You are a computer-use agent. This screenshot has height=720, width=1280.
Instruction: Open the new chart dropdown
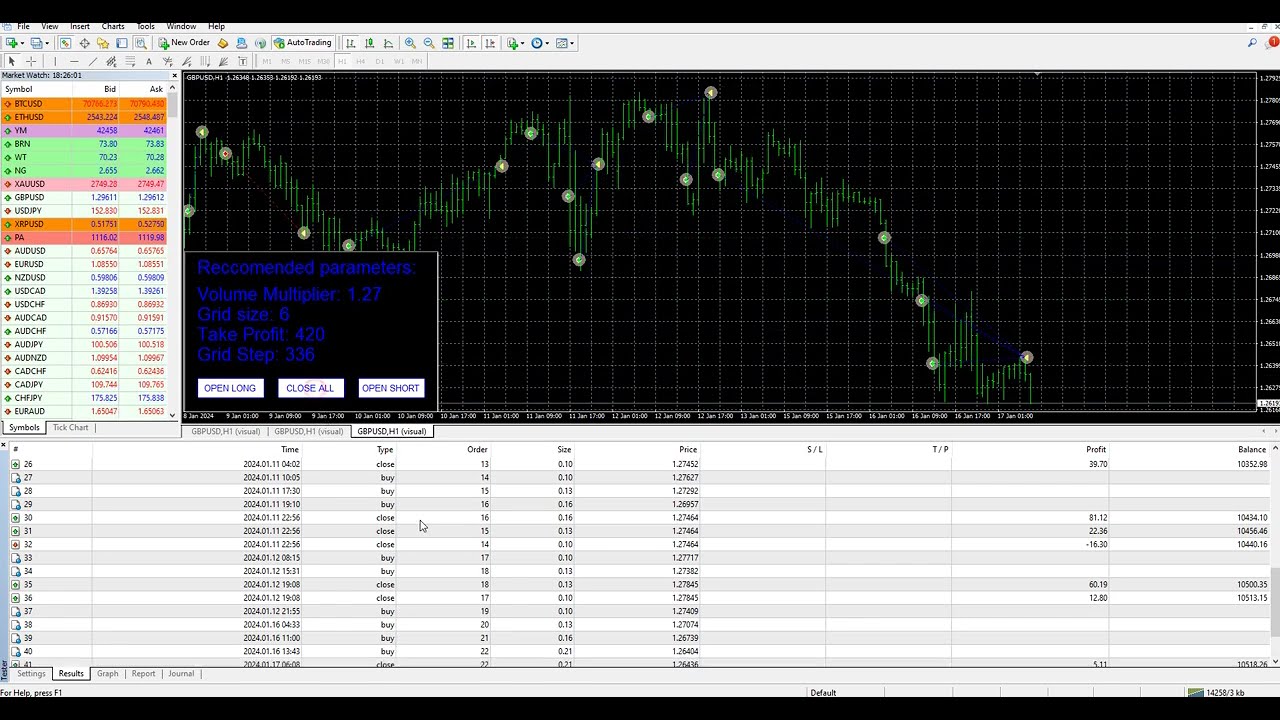click(x=14, y=43)
